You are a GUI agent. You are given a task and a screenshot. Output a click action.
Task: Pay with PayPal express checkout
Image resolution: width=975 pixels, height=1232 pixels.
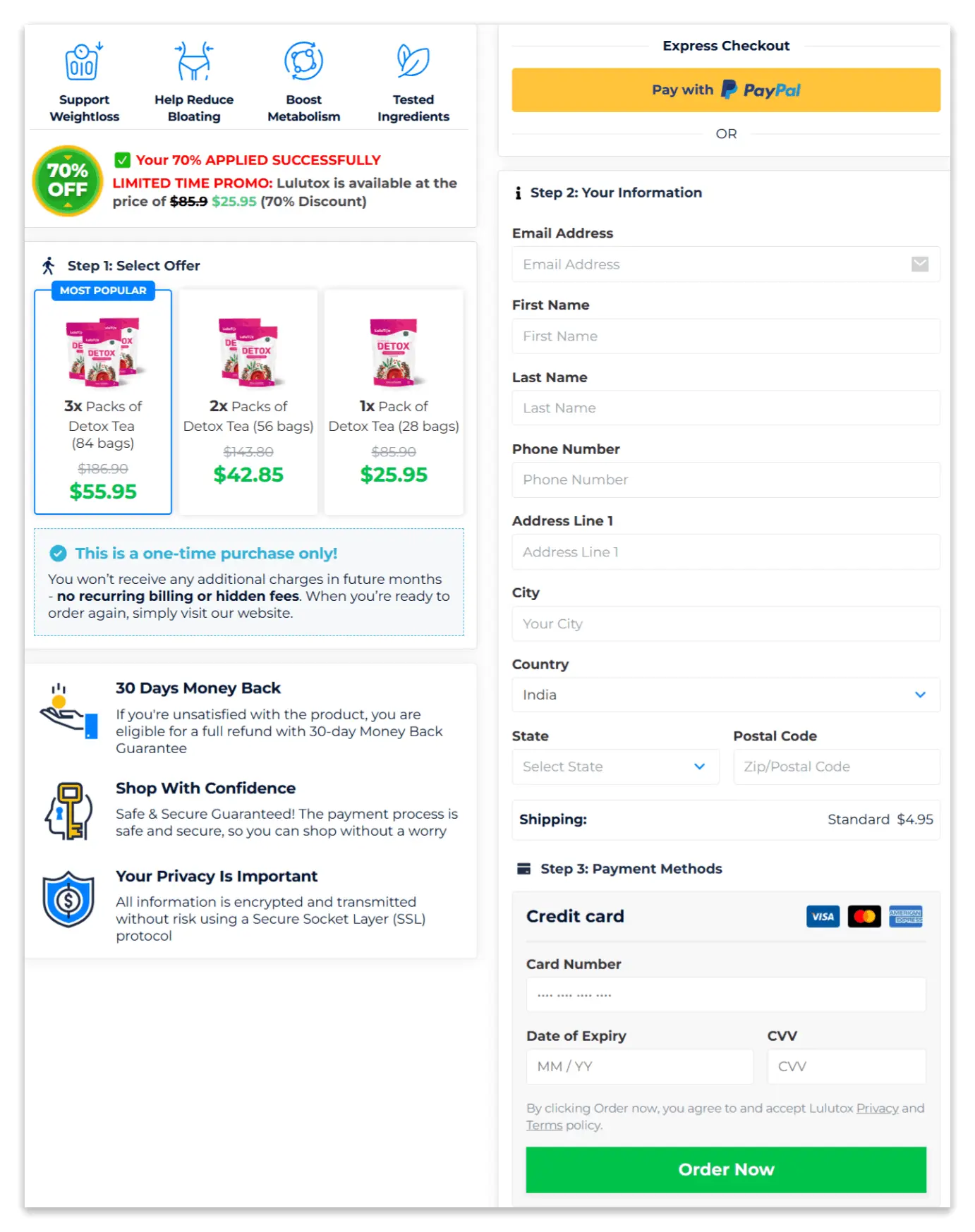[x=725, y=90]
